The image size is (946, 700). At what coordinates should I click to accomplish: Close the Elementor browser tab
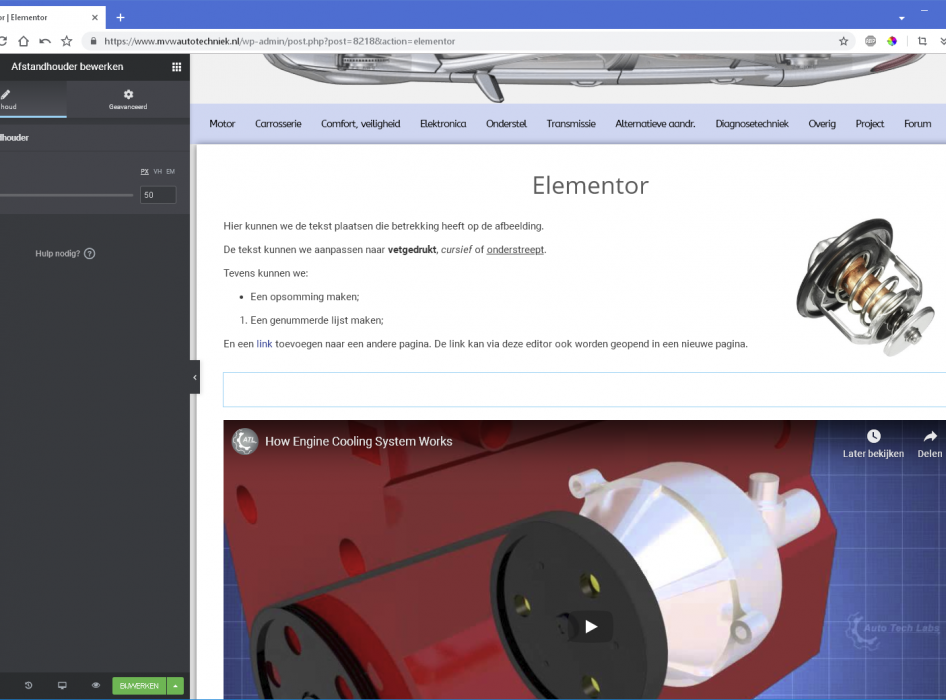coord(95,18)
